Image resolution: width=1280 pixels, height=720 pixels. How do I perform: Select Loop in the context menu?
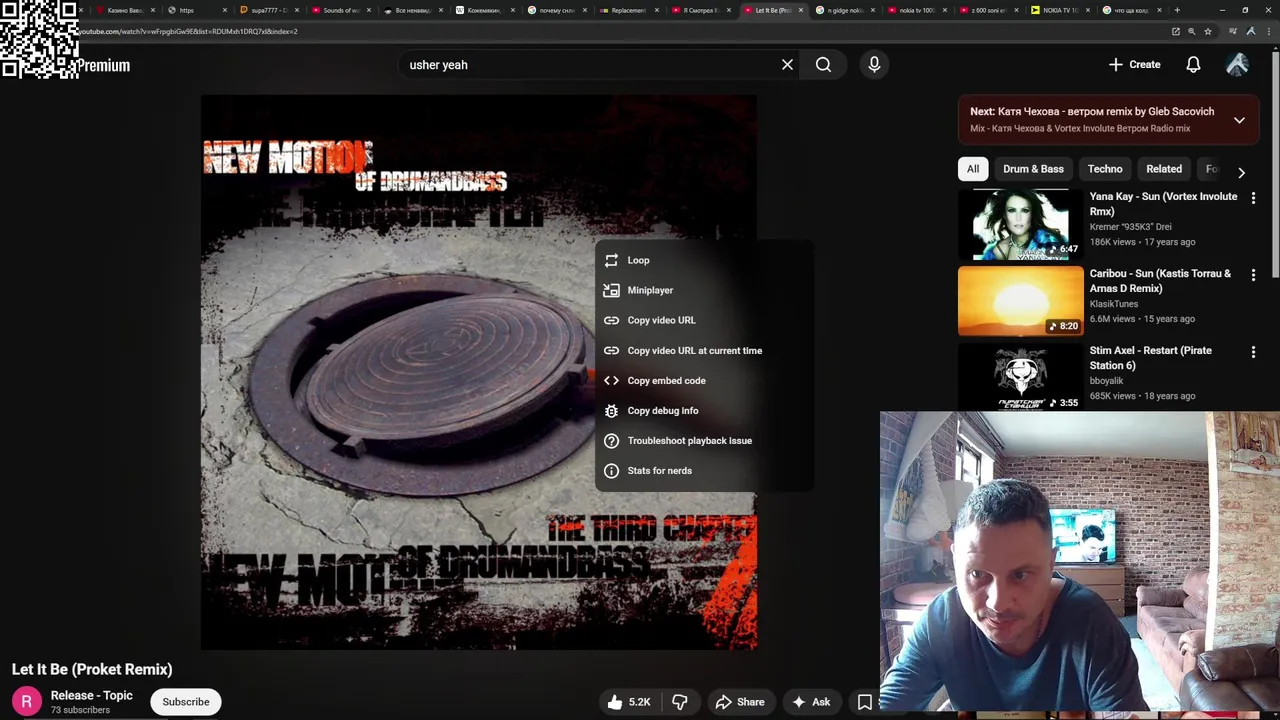pos(703,260)
